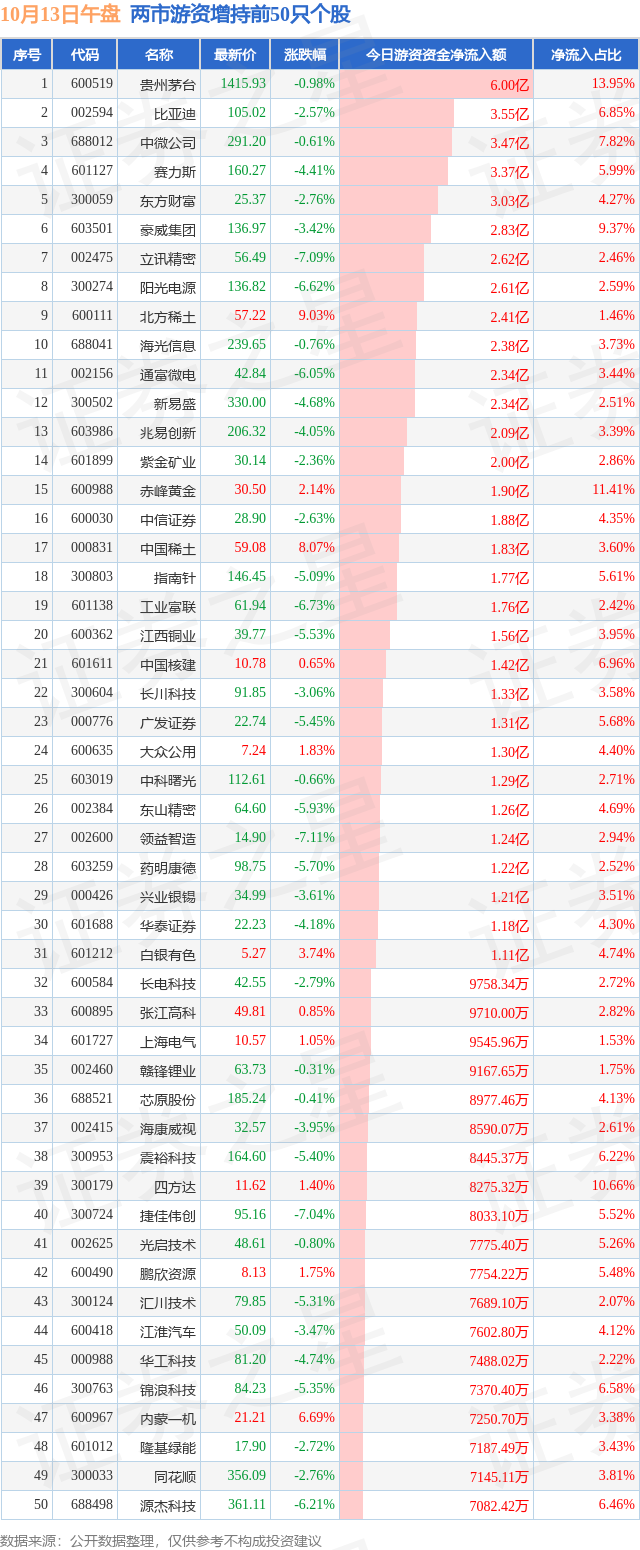640x1550 pixels.
Task: Select stock name 东山精密
Action: coord(168,809)
